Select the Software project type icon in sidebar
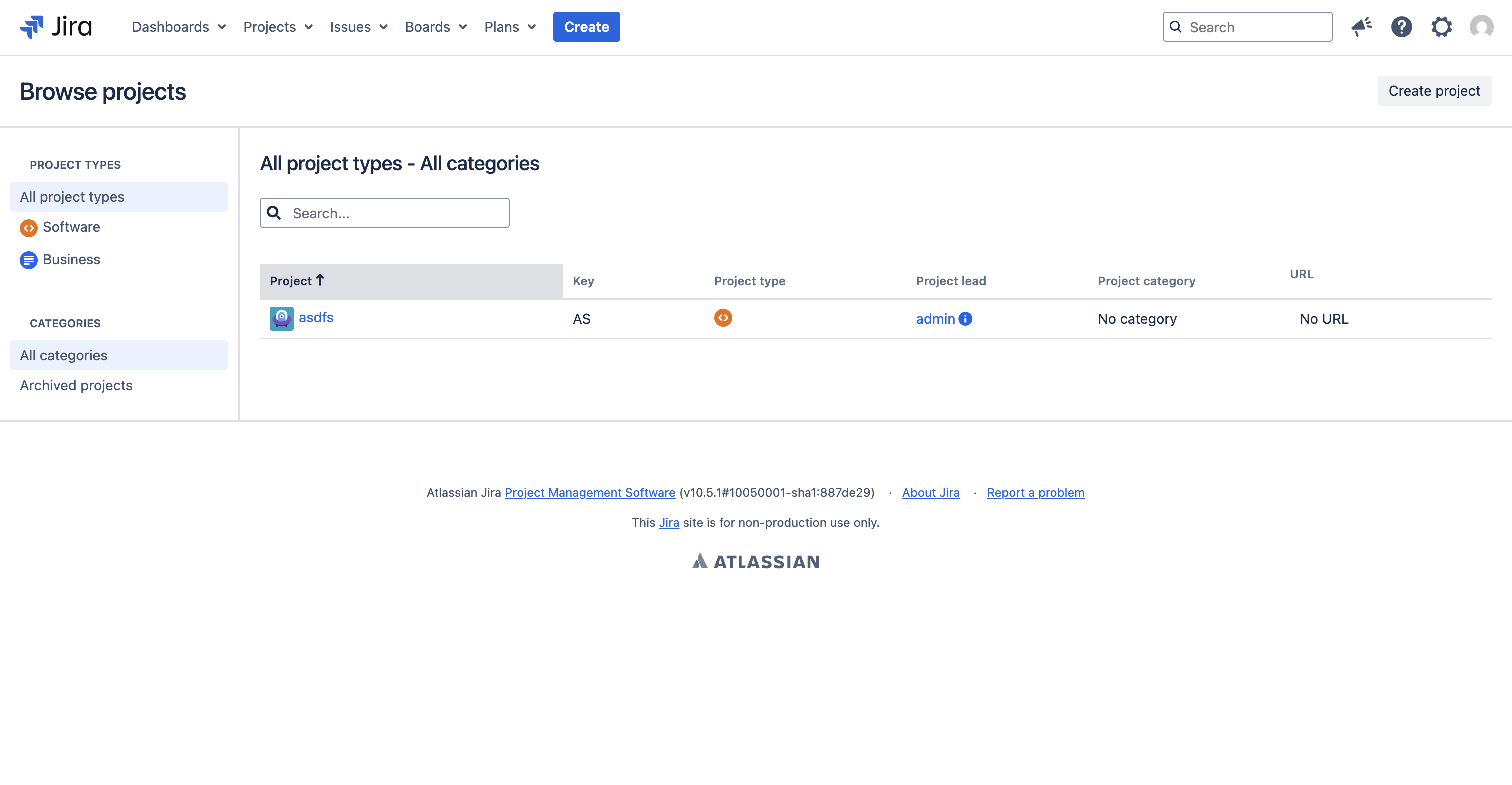 [29, 228]
